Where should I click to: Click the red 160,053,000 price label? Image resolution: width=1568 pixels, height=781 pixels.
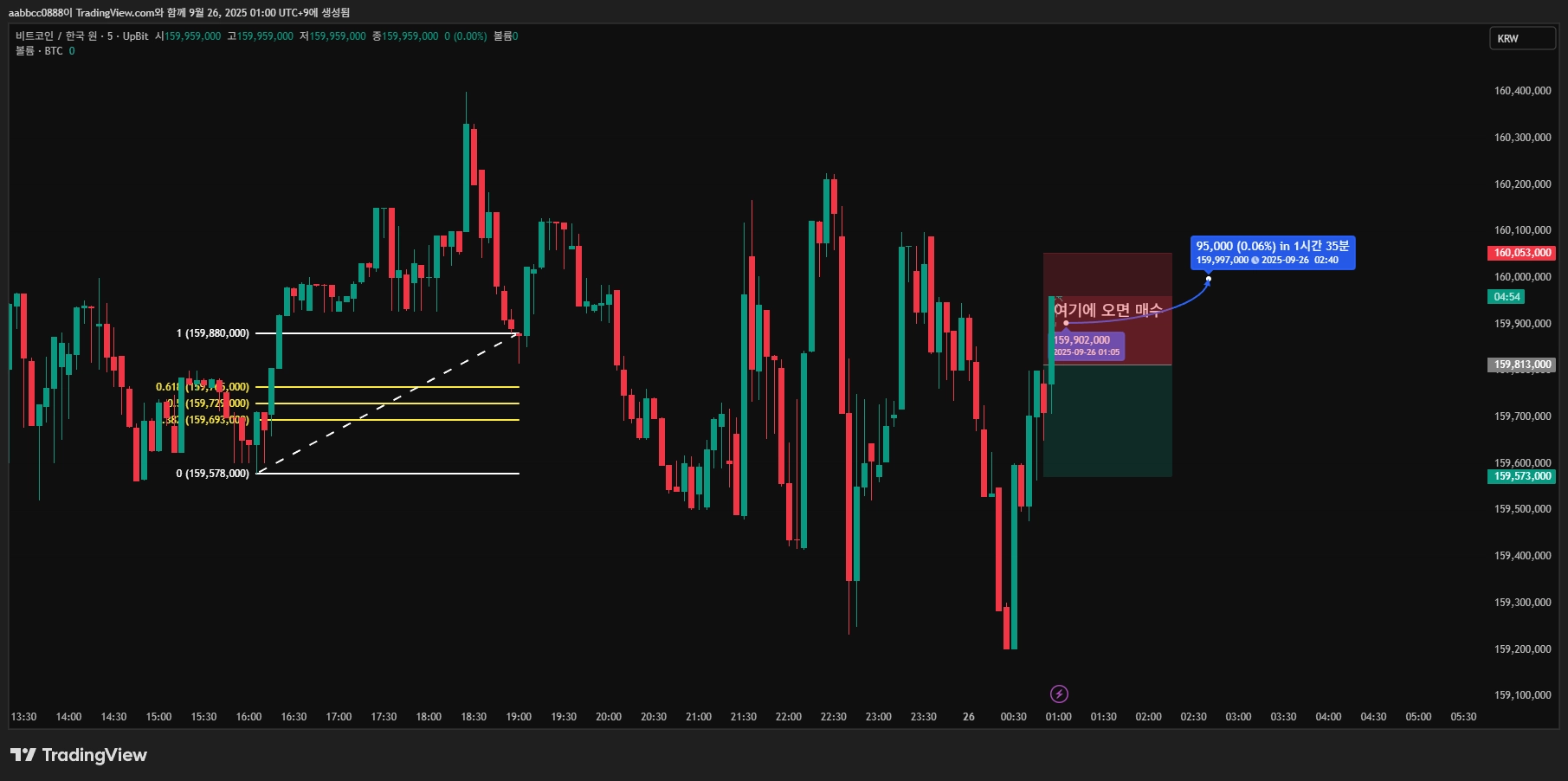point(1522,253)
